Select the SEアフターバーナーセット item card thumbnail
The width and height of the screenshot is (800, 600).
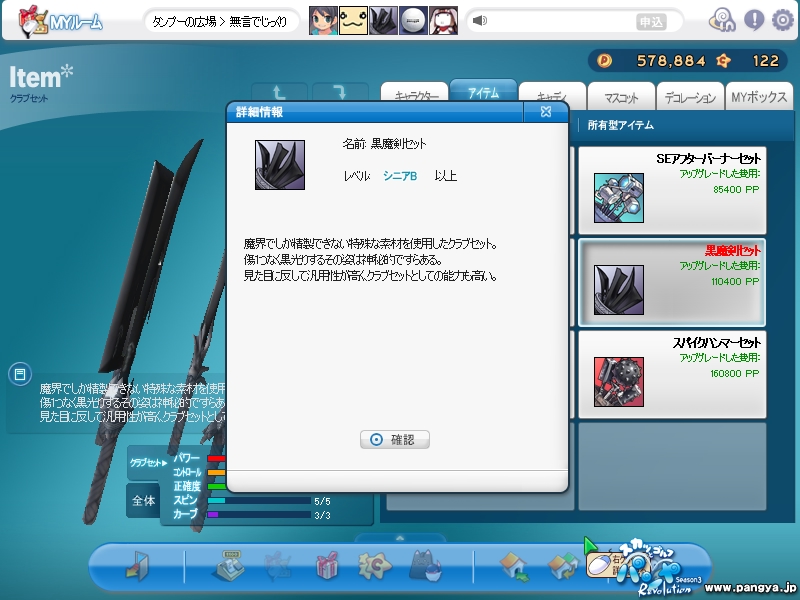coord(618,198)
